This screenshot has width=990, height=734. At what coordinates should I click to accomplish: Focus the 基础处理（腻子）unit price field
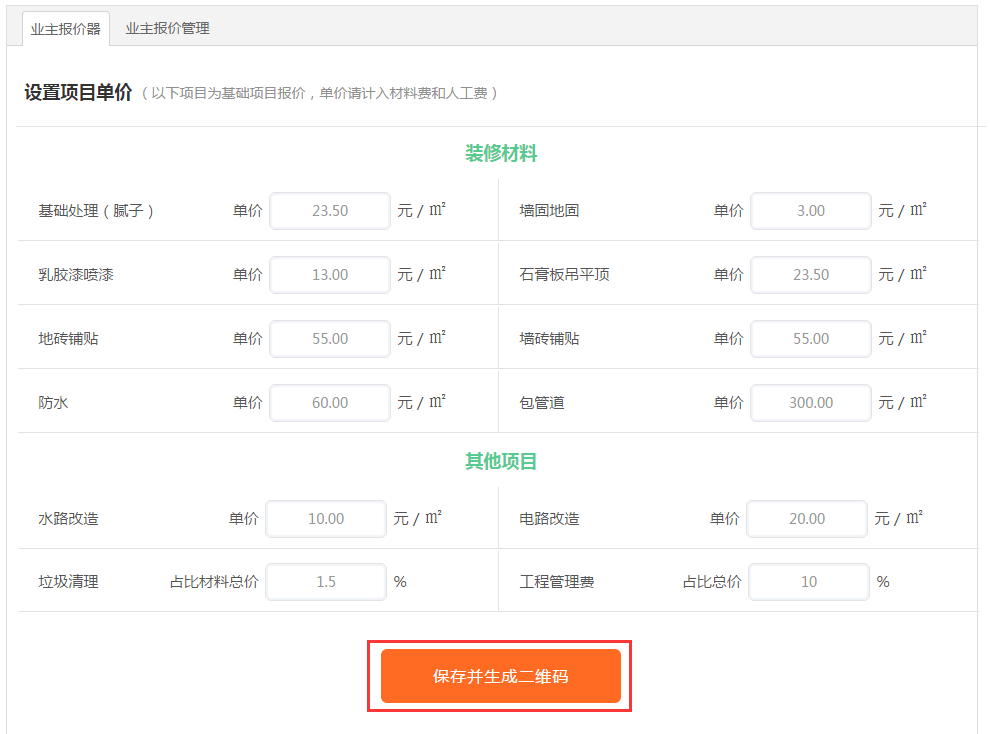coord(330,211)
